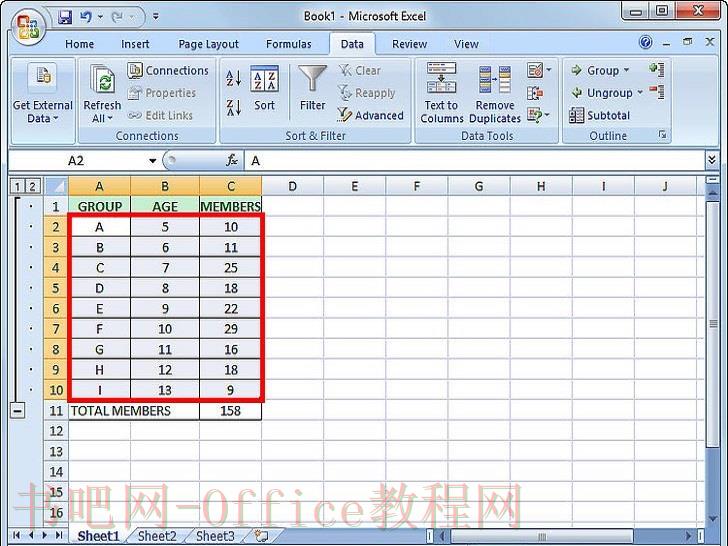Open Excel Help question mark icon
This screenshot has height=546, width=728.
tap(645, 42)
